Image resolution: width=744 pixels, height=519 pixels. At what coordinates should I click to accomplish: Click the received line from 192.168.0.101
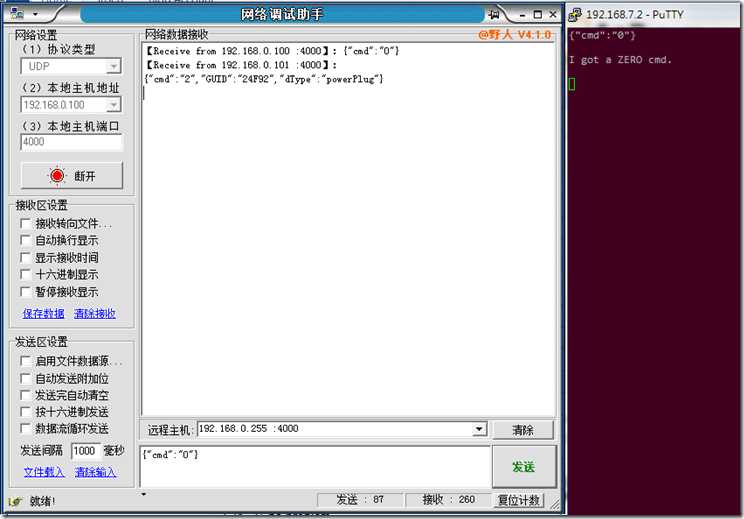241,65
